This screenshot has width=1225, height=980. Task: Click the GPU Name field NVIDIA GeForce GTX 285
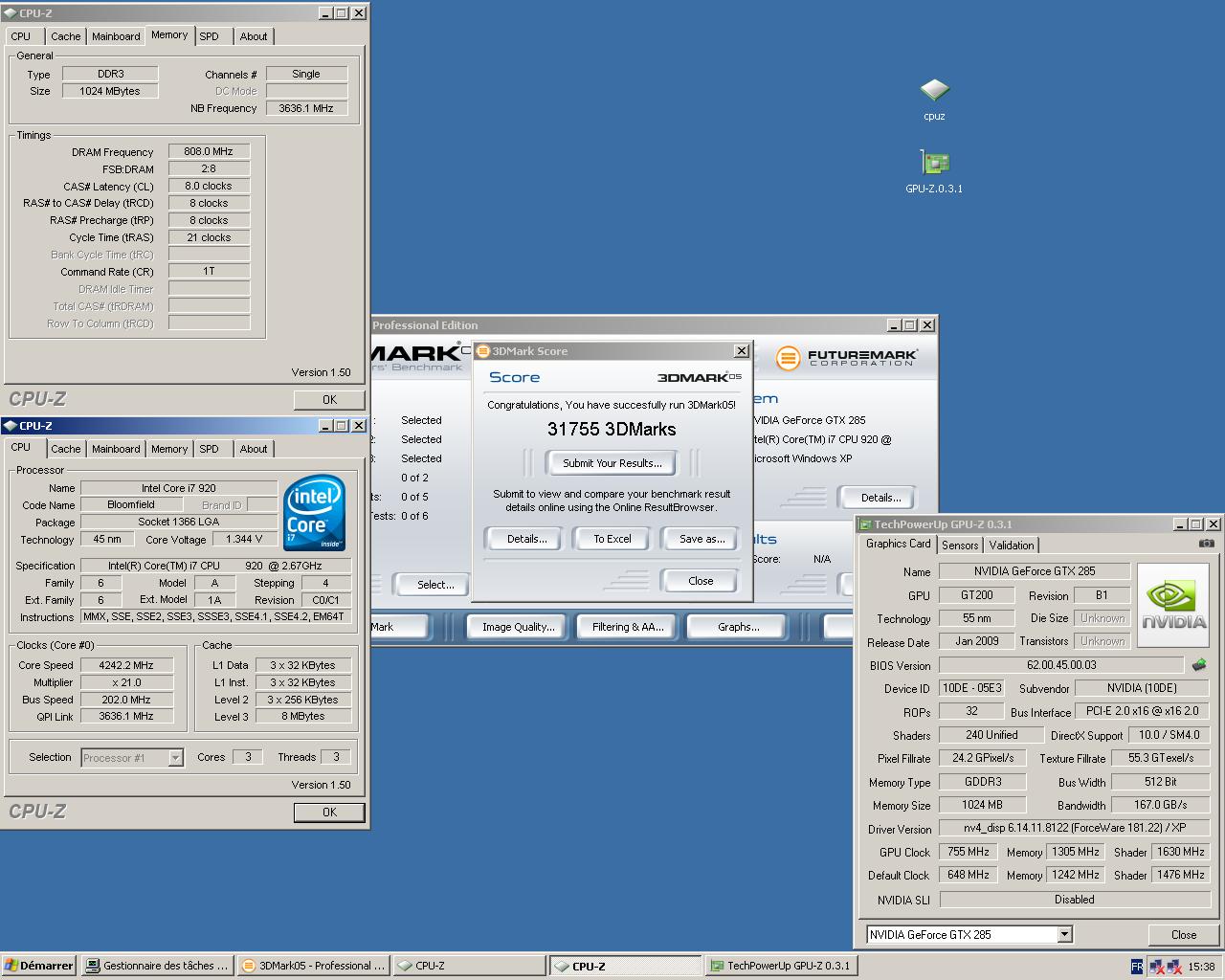point(1035,571)
